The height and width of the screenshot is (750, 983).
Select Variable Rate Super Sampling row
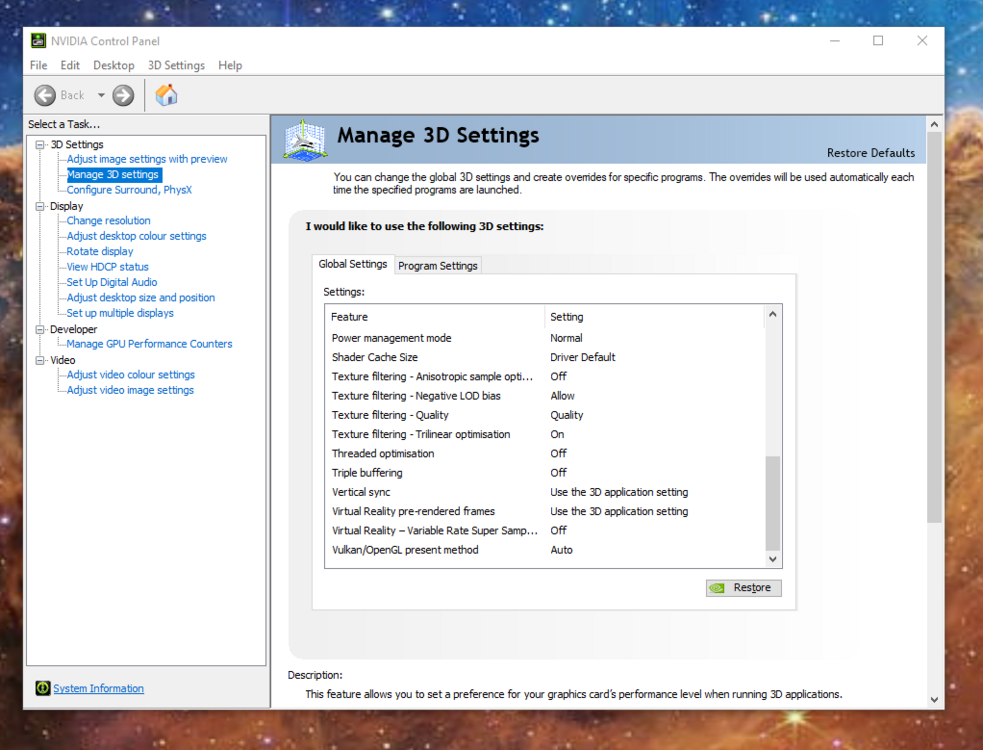[x=545, y=531]
